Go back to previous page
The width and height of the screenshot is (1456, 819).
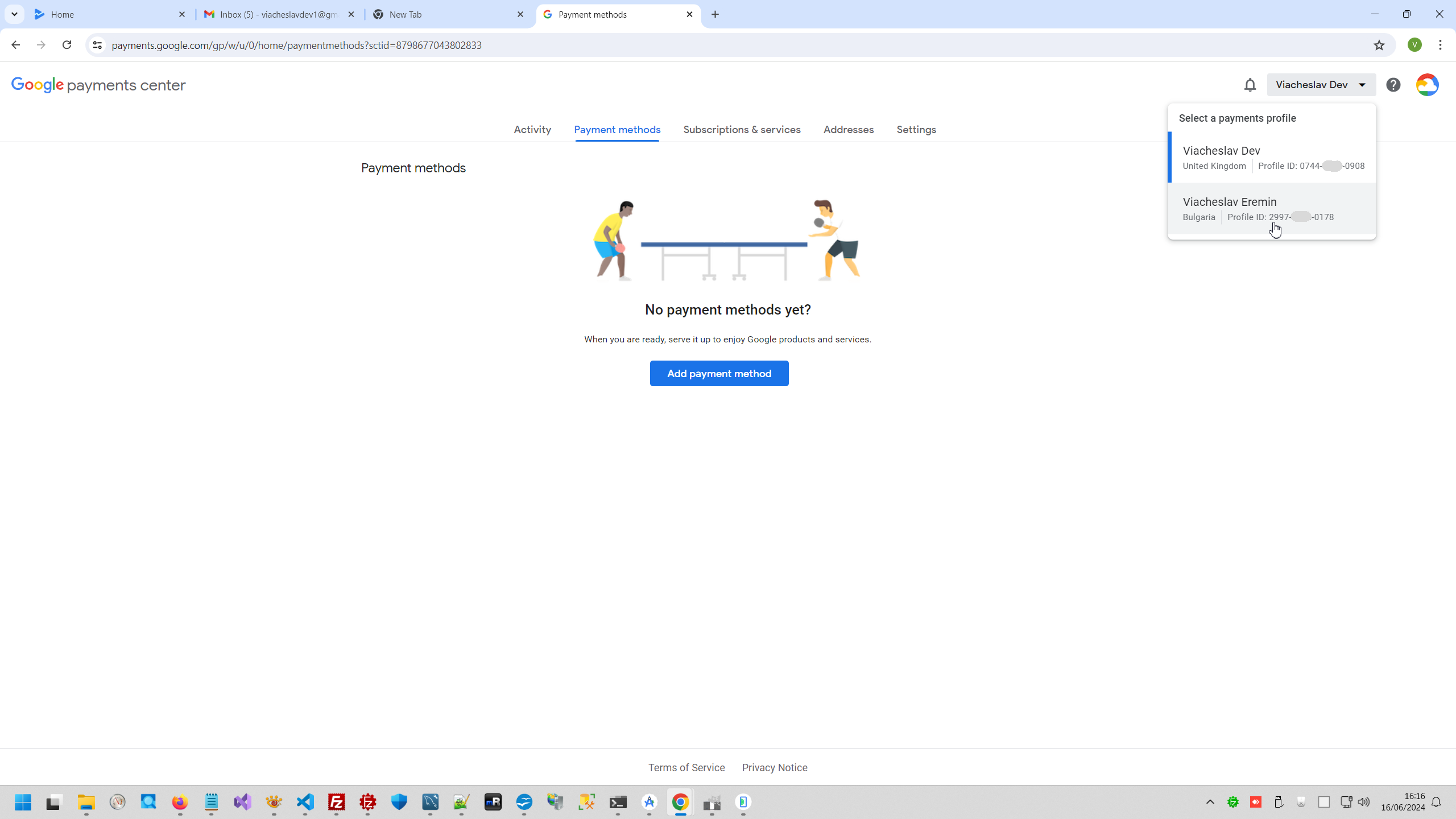click(x=15, y=45)
